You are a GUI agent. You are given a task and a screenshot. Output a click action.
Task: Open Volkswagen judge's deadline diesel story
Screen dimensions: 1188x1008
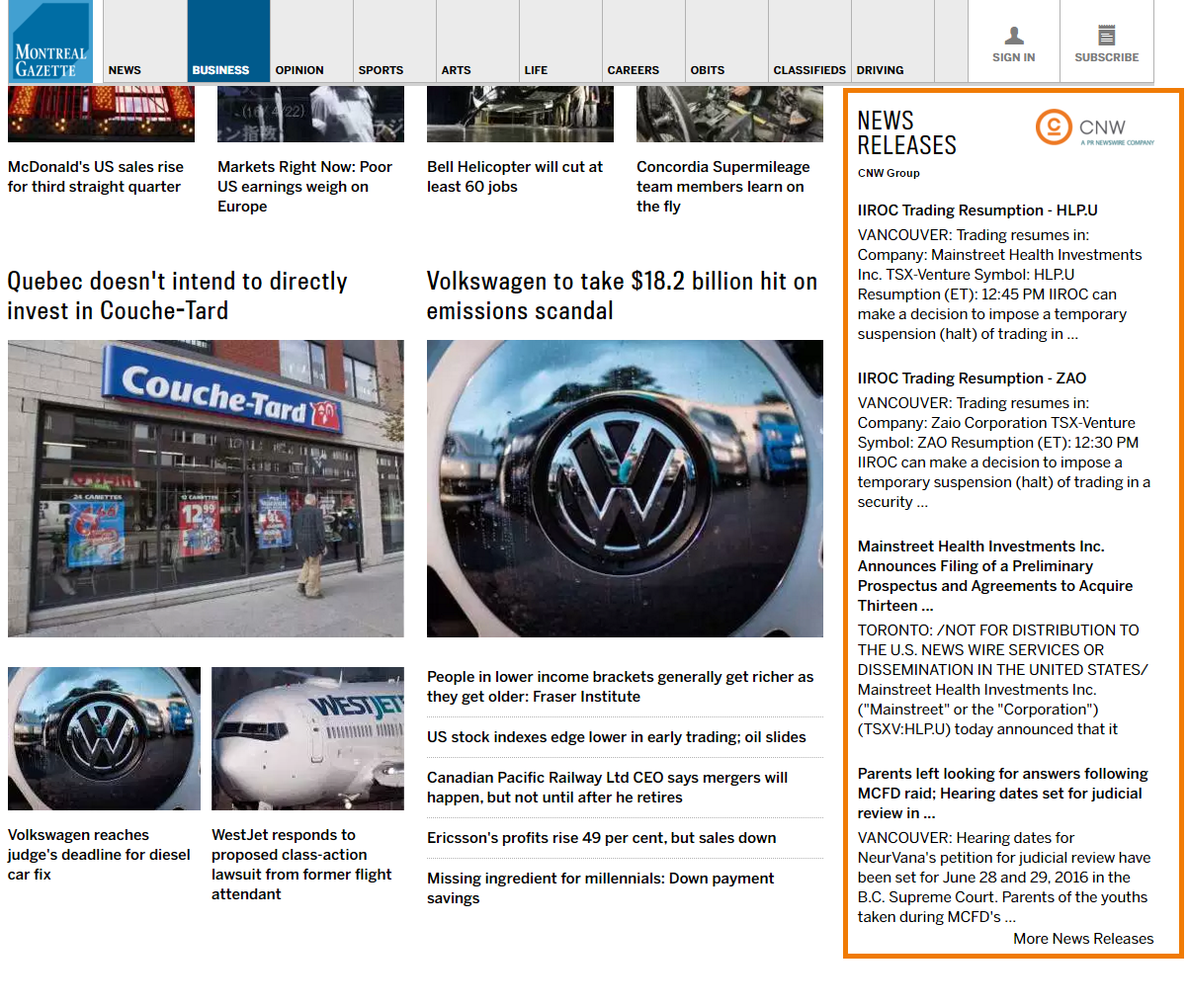[x=99, y=855]
